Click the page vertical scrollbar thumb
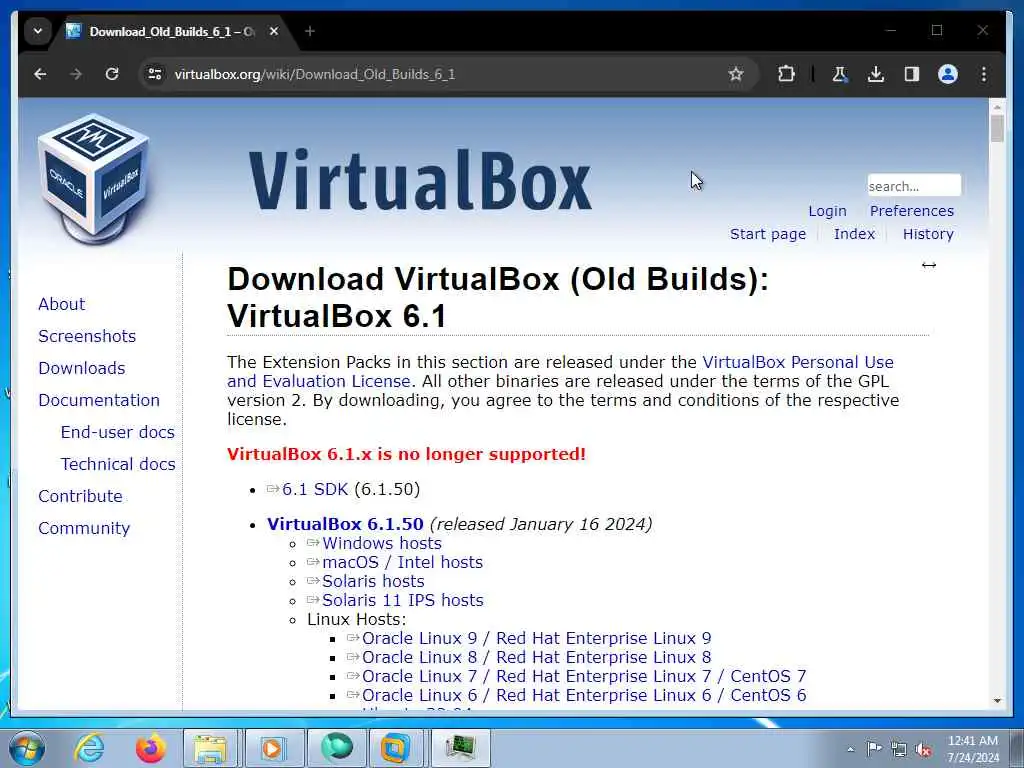Image resolution: width=1024 pixels, height=768 pixels. tap(997, 129)
